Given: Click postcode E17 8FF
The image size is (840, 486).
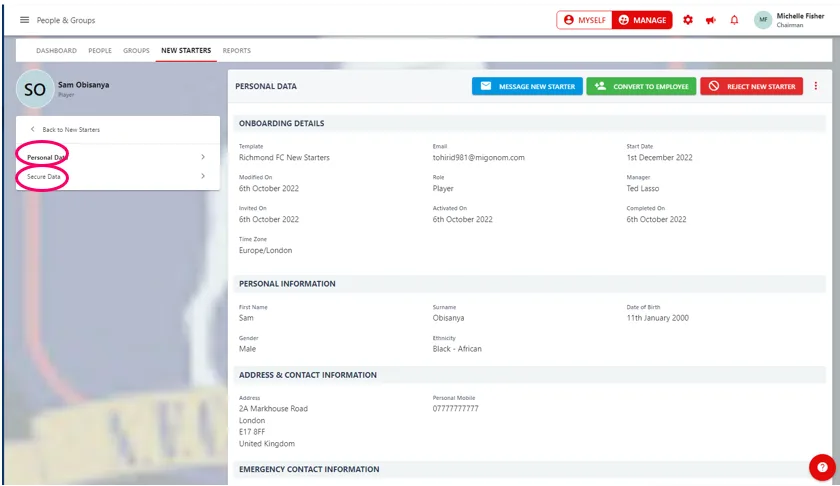Looking at the screenshot, I should [252, 432].
